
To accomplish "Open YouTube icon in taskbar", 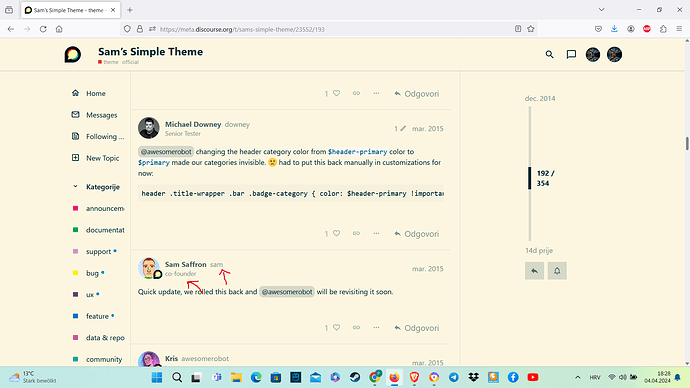I will pos(533,377).
